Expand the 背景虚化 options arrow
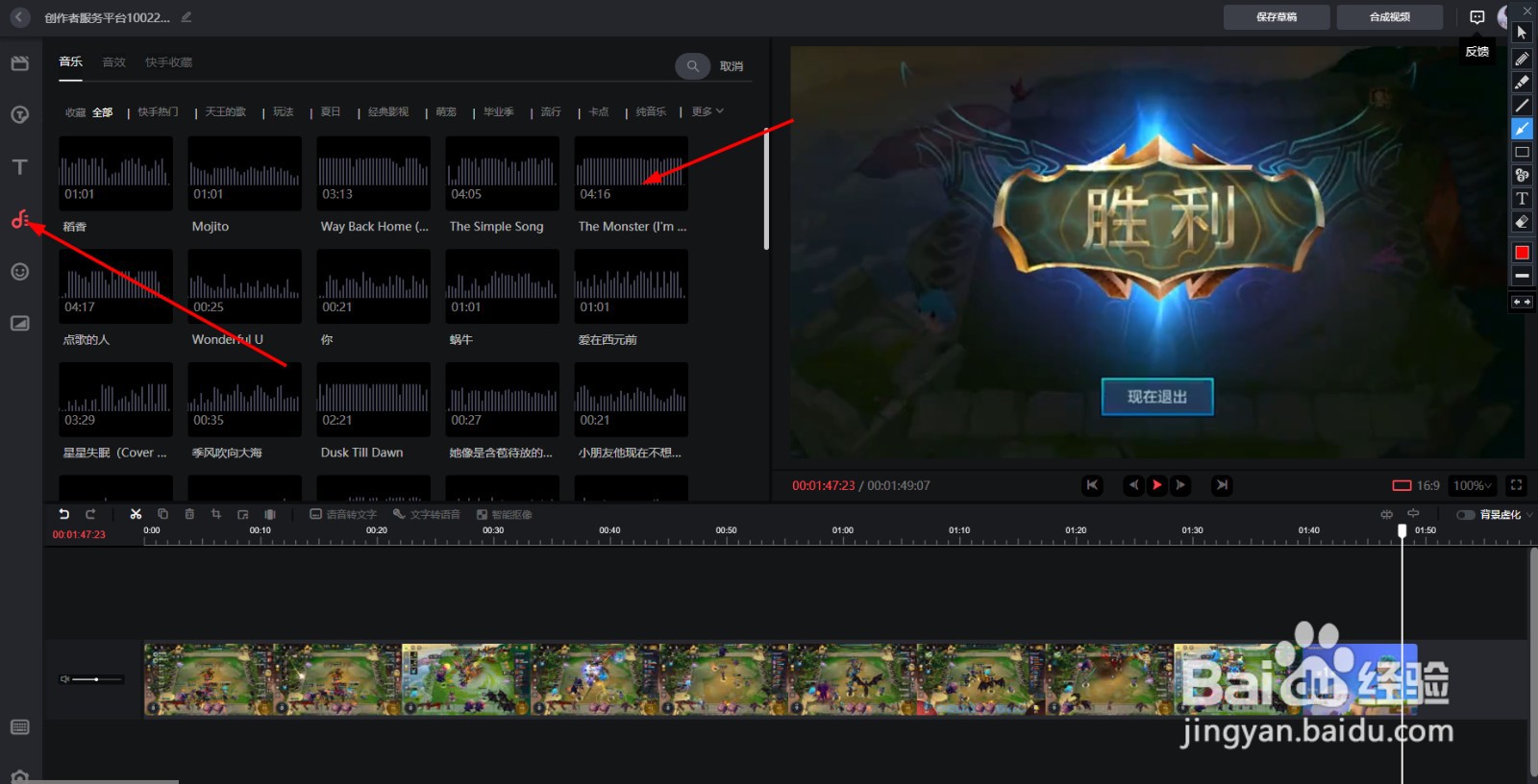 tap(1529, 515)
